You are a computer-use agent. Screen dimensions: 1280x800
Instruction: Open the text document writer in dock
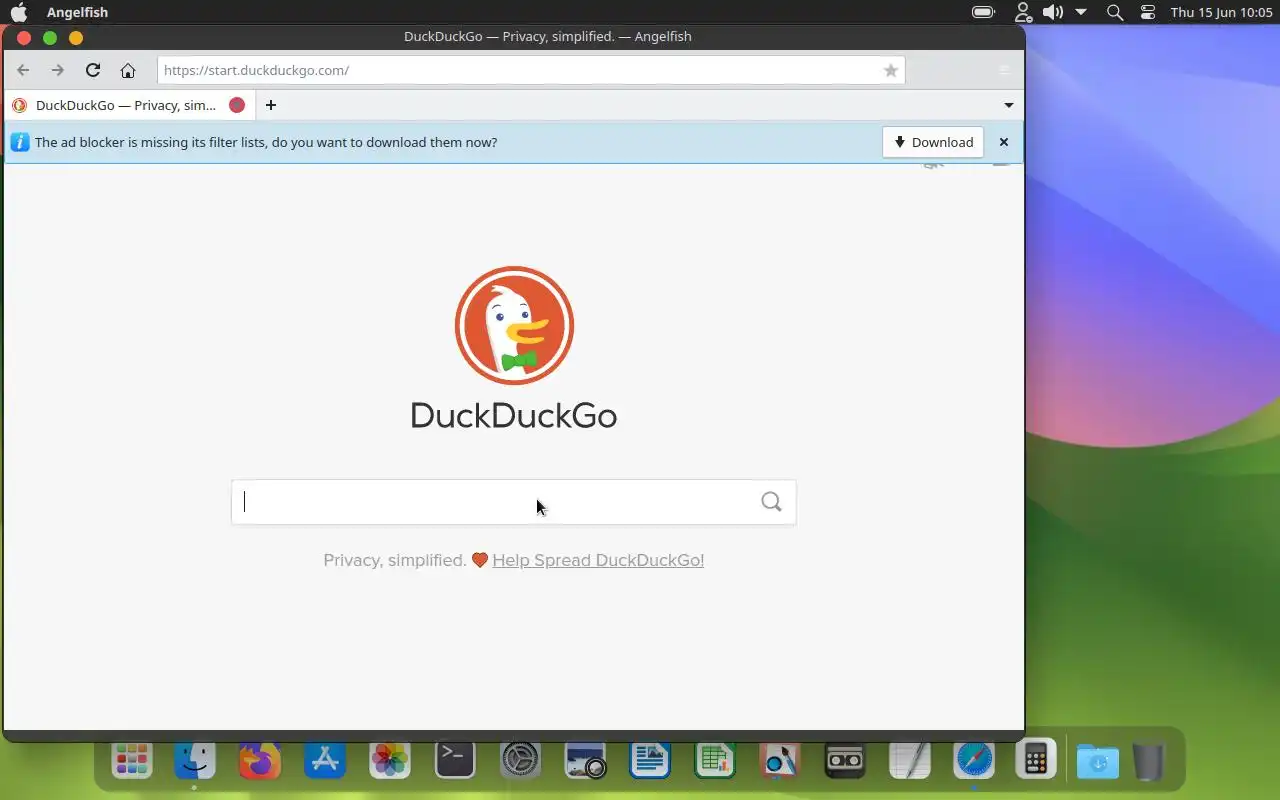click(x=650, y=760)
